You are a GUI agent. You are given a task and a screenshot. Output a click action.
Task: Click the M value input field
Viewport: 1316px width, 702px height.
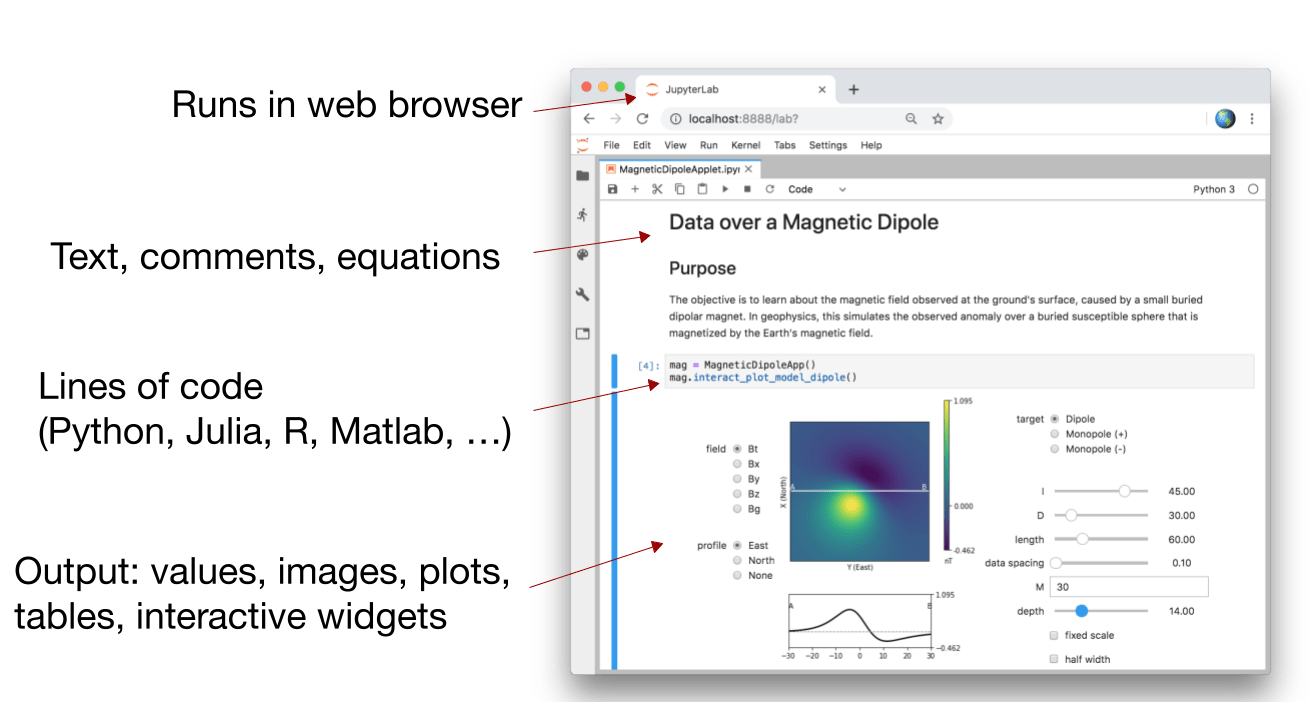(1128, 586)
